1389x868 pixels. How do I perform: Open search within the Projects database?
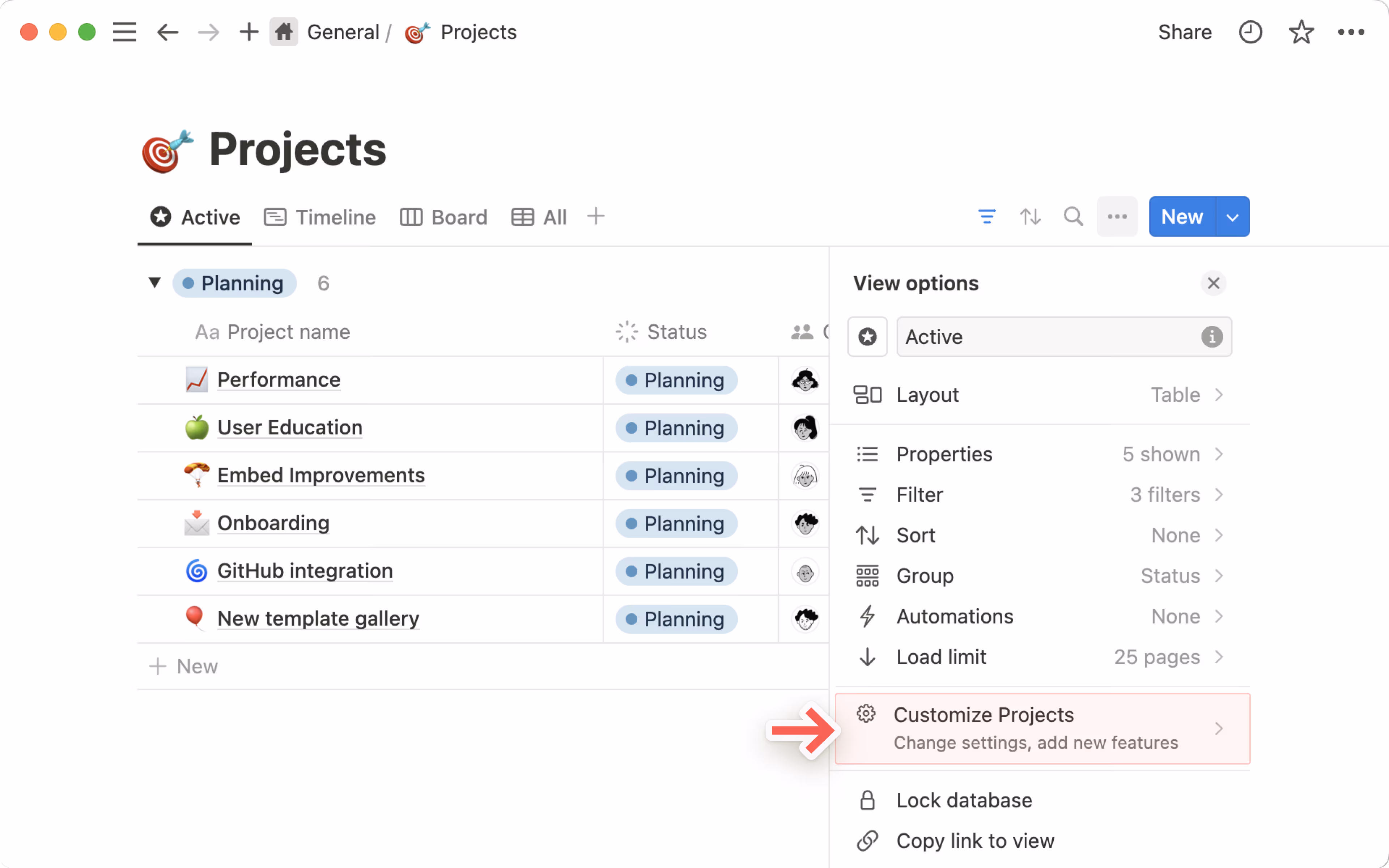(1073, 216)
